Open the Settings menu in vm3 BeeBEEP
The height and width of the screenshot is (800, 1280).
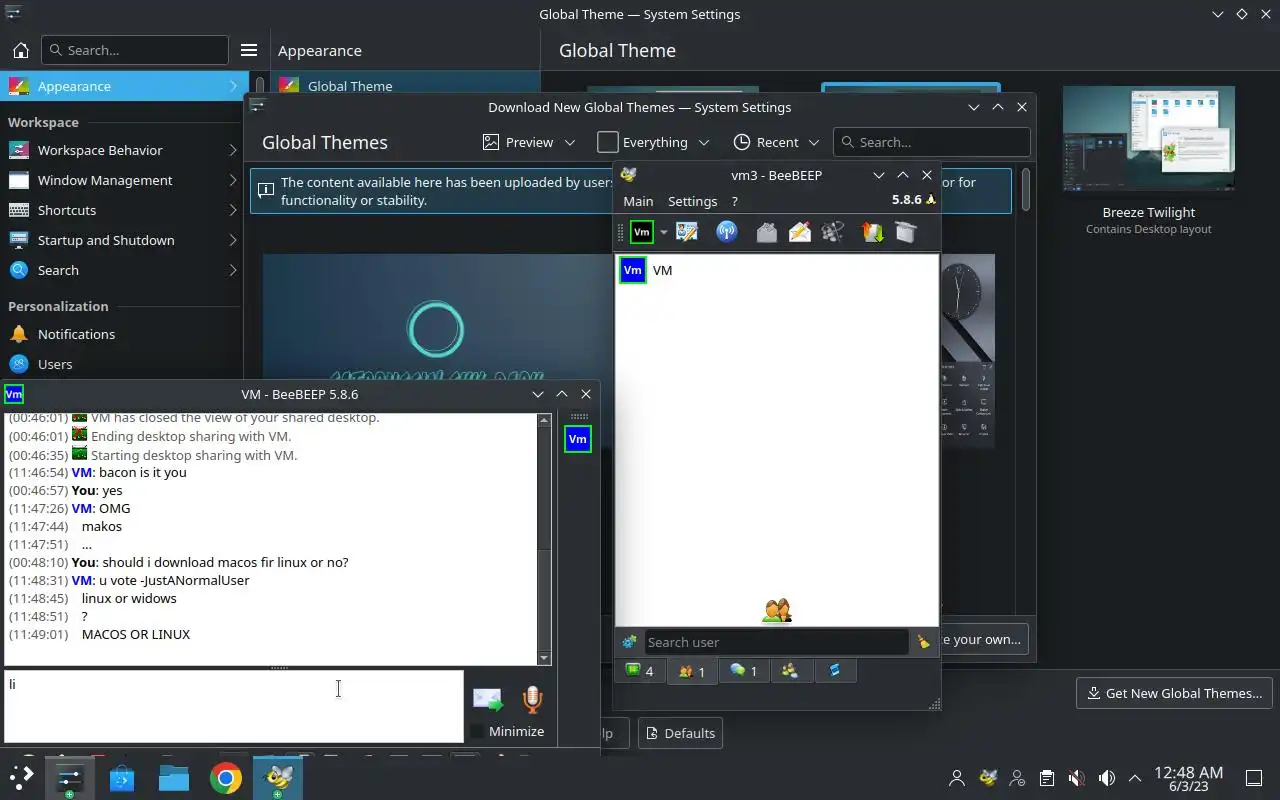pos(692,201)
